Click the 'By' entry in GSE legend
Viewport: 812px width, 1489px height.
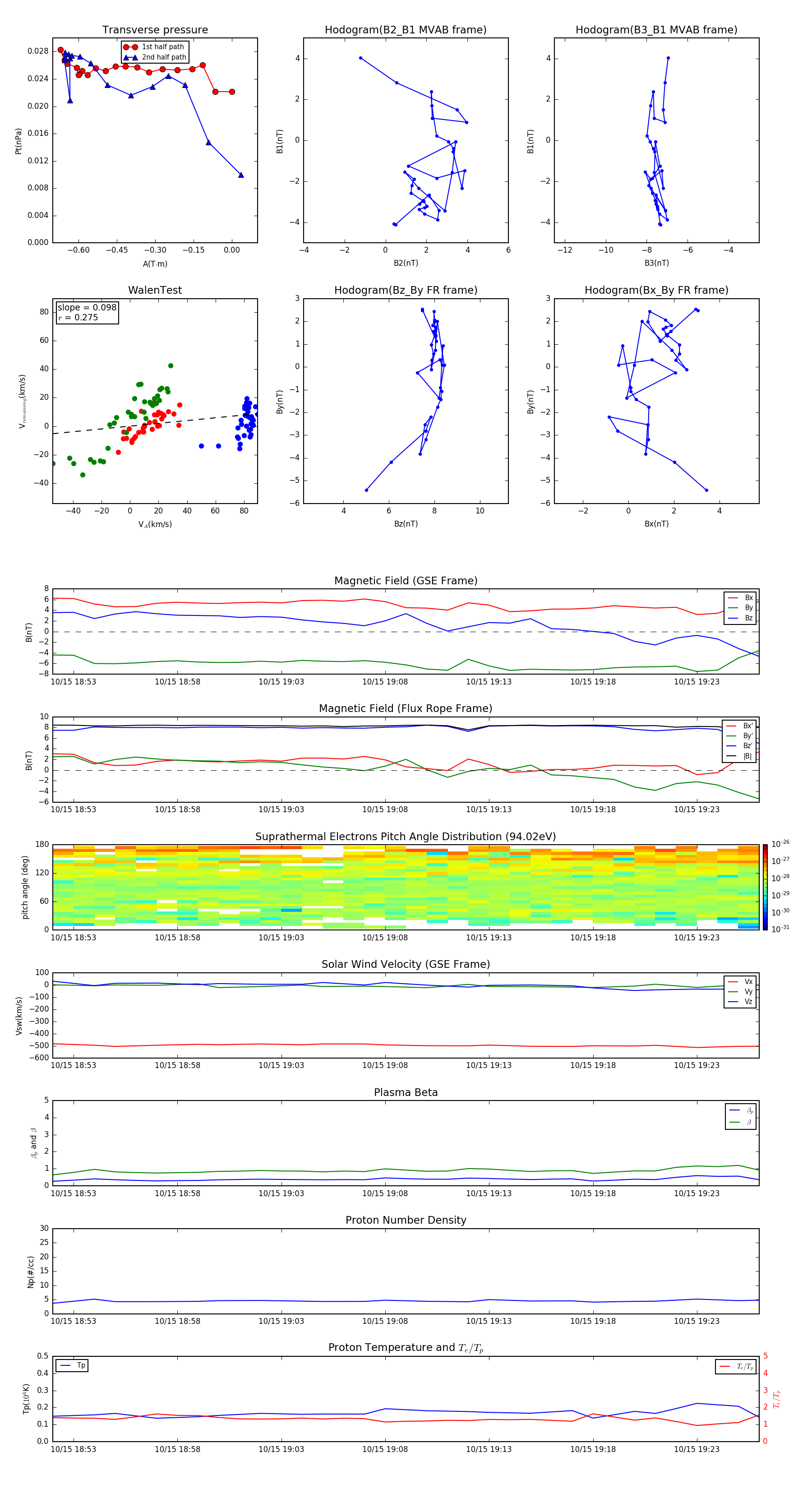pos(740,607)
